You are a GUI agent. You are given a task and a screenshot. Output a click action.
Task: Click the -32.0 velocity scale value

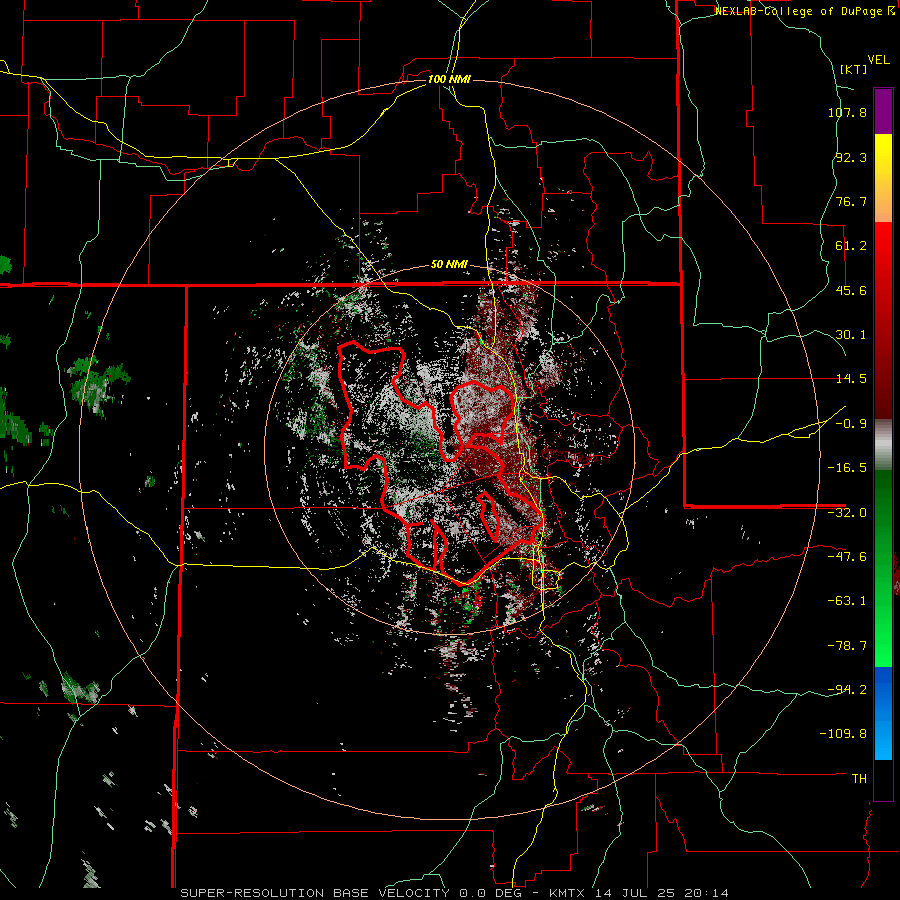point(847,513)
